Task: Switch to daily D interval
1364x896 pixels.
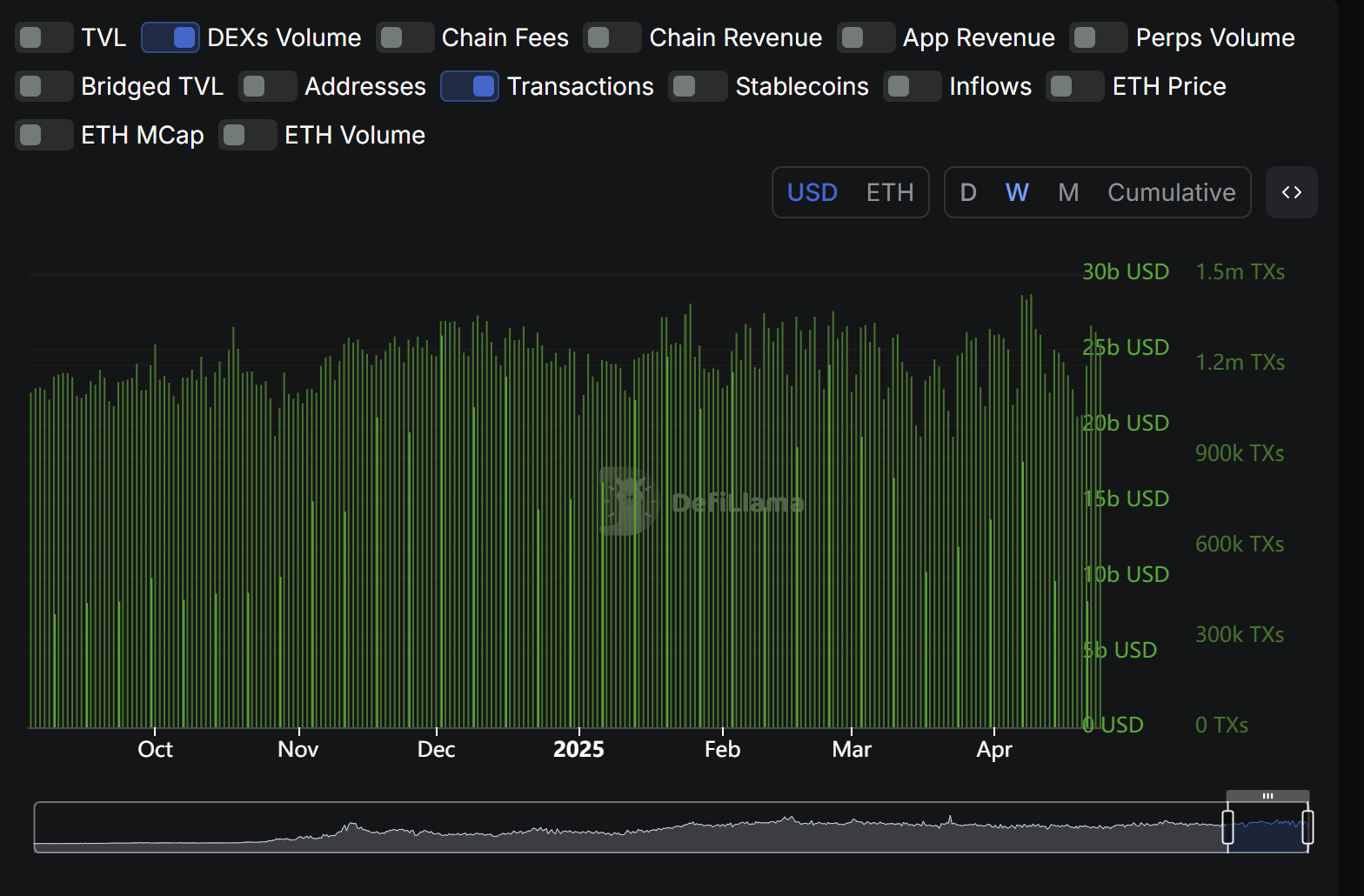Action: click(x=967, y=192)
